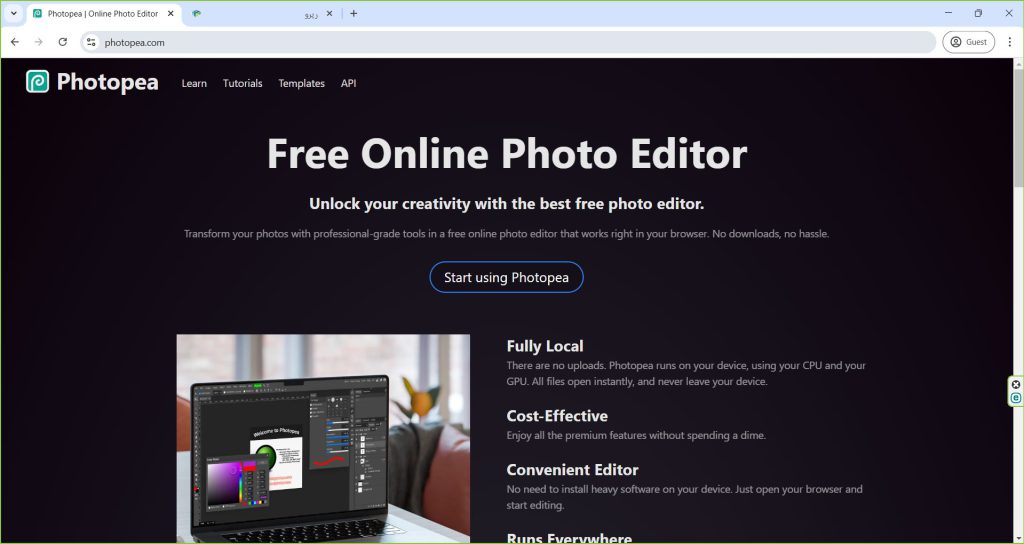Close the second browser tab
Screen dimensions: 1024x544
point(329,13)
